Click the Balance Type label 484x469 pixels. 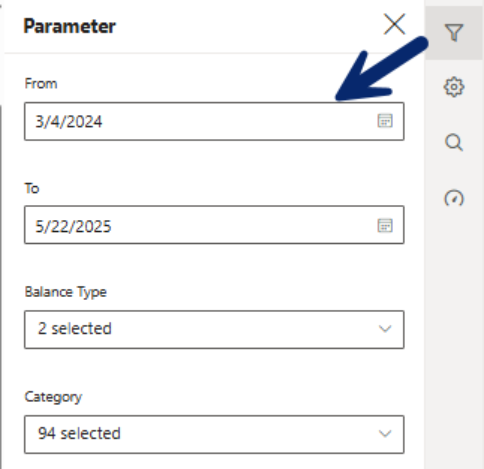pyautogui.click(x=66, y=292)
